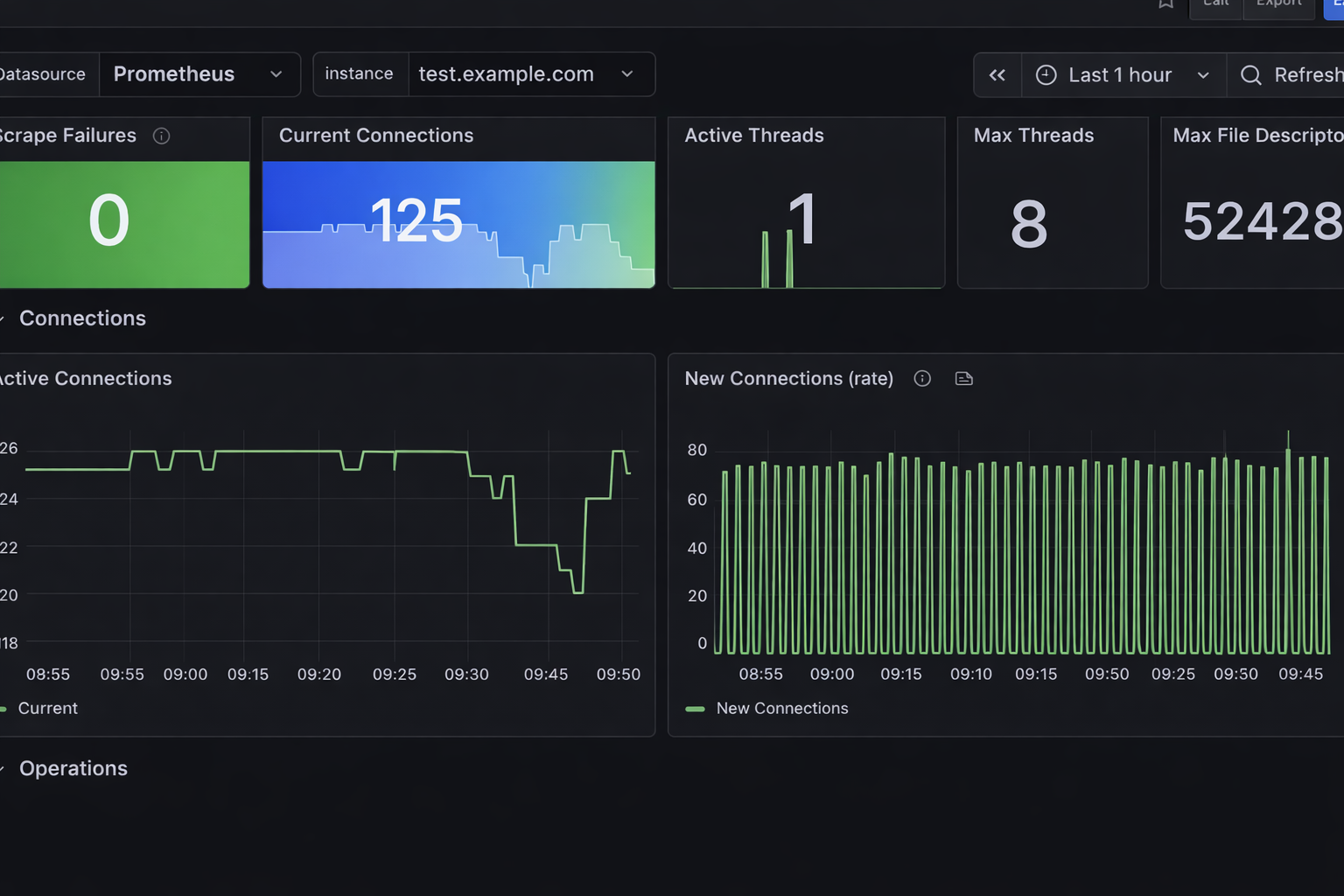Open the Current Connections panel title
Image resolution: width=1344 pixels, height=896 pixels.
(376, 136)
